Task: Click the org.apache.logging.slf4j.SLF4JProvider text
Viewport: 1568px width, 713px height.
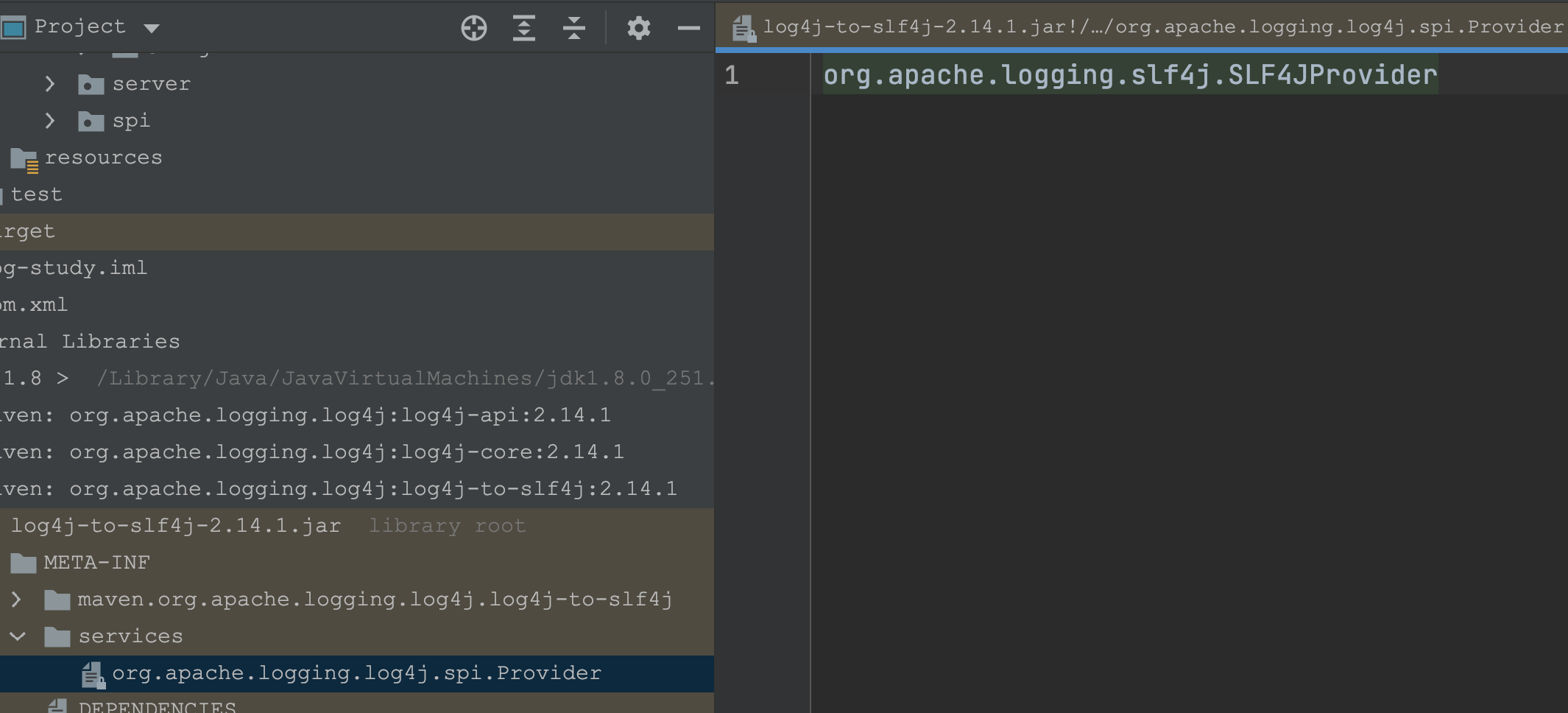Action: [x=1130, y=74]
